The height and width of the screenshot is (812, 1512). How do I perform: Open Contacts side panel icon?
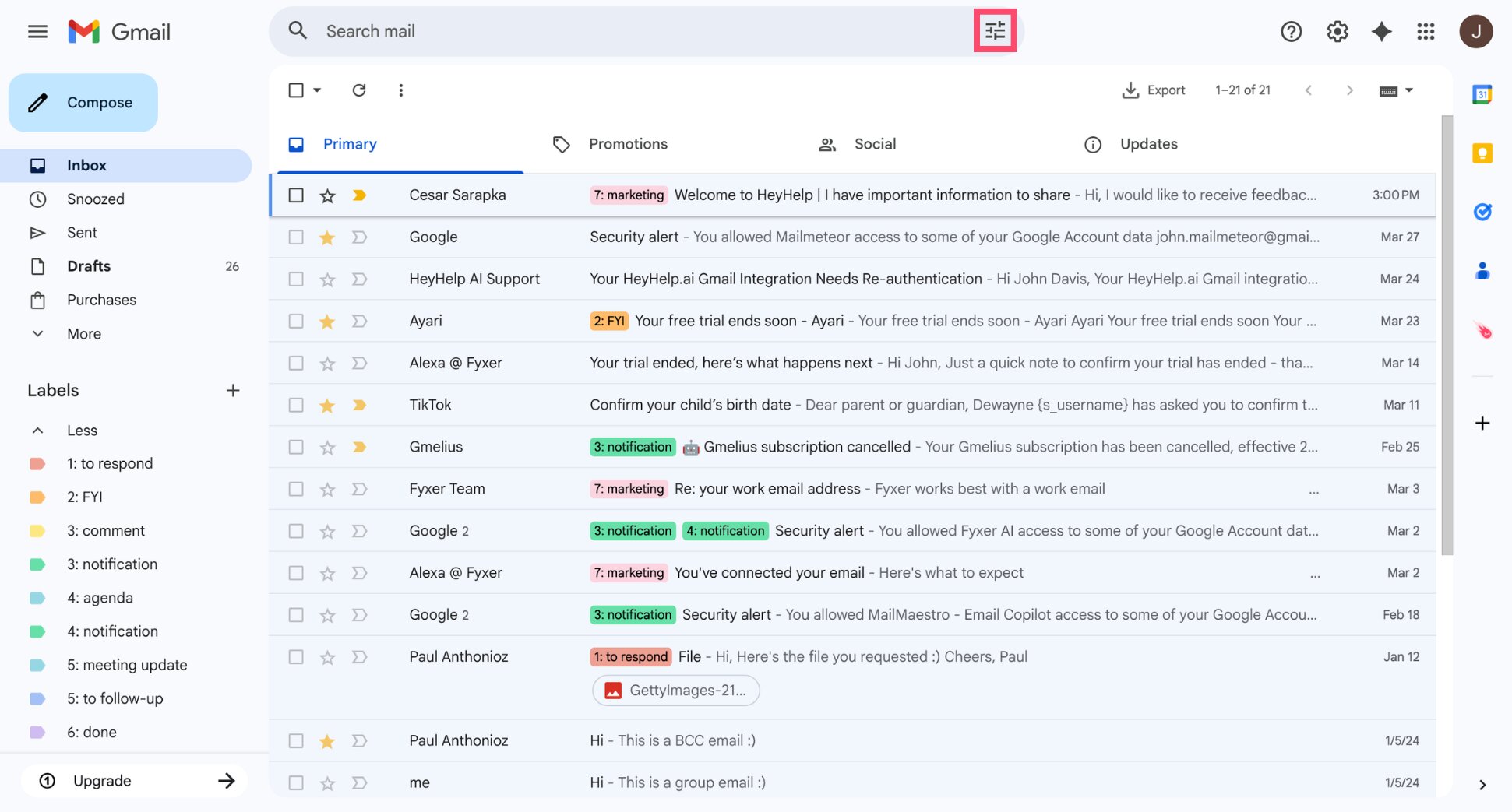(x=1482, y=271)
